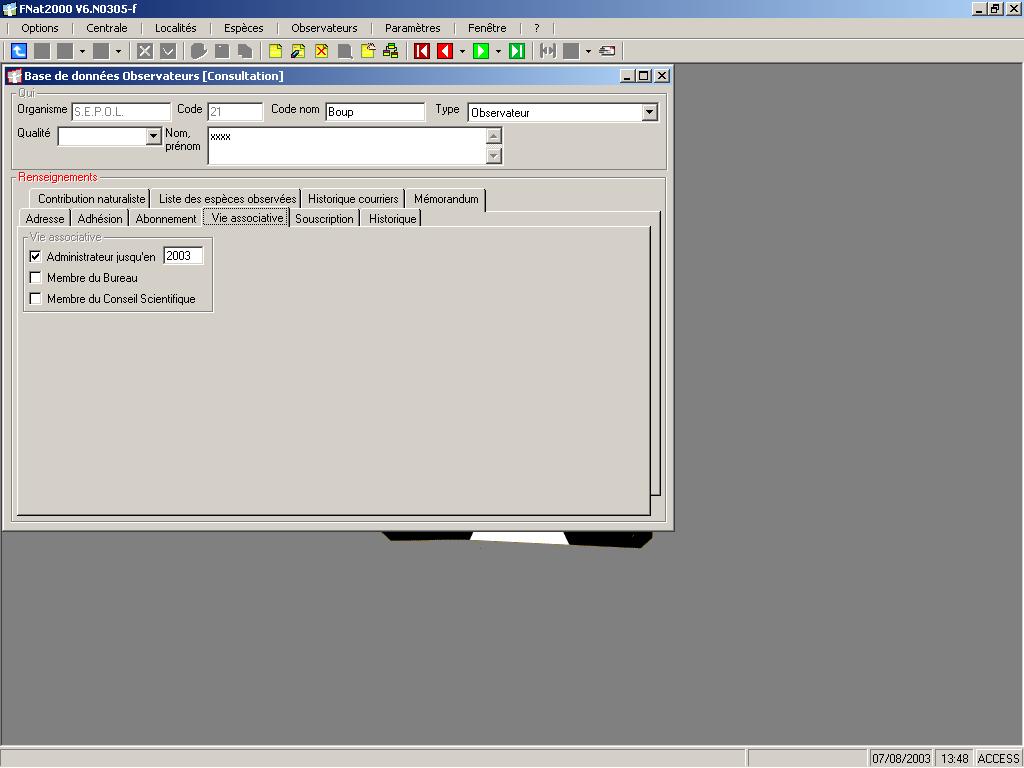Switch to Contribution naturaliste tab
Image resolution: width=1024 pixels, height=768 pixels.
[91, 199]
